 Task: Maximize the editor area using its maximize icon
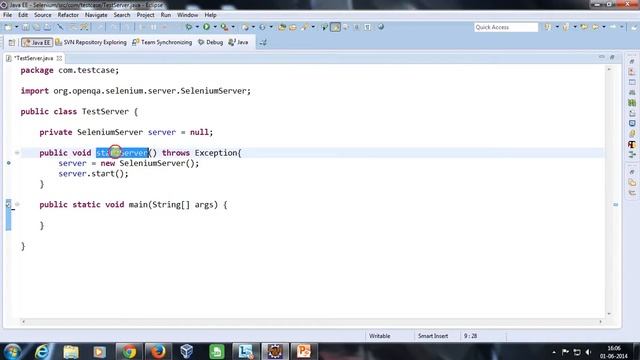pos(612,57)
